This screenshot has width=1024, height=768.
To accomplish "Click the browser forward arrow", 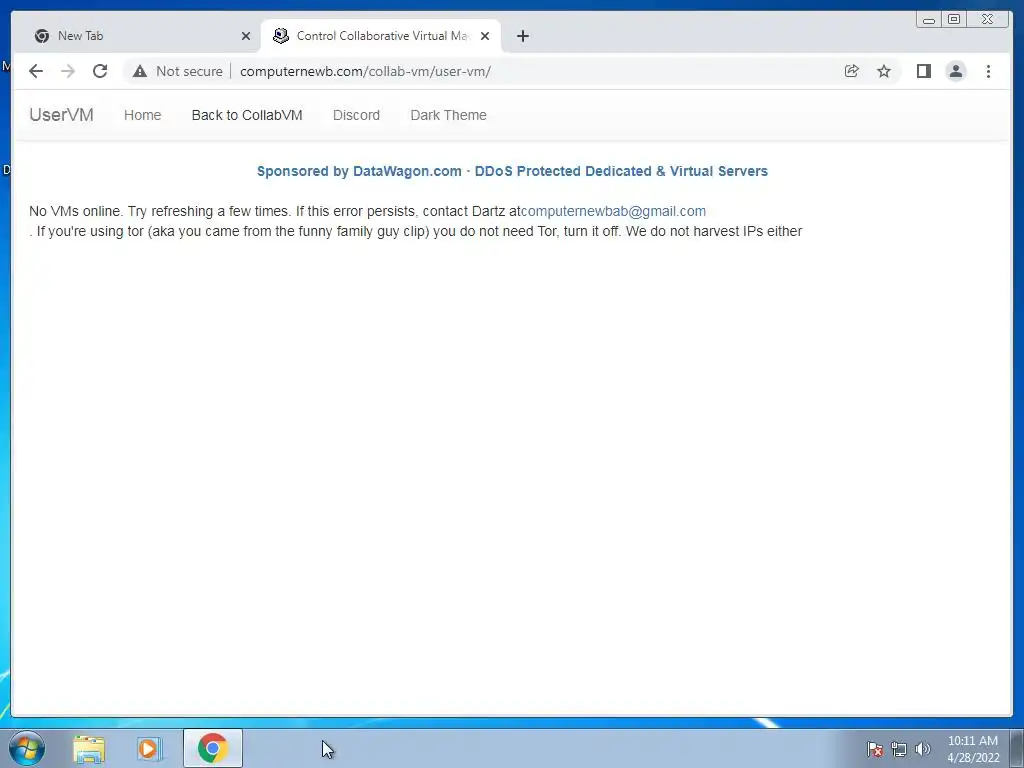I will (68, 71).
